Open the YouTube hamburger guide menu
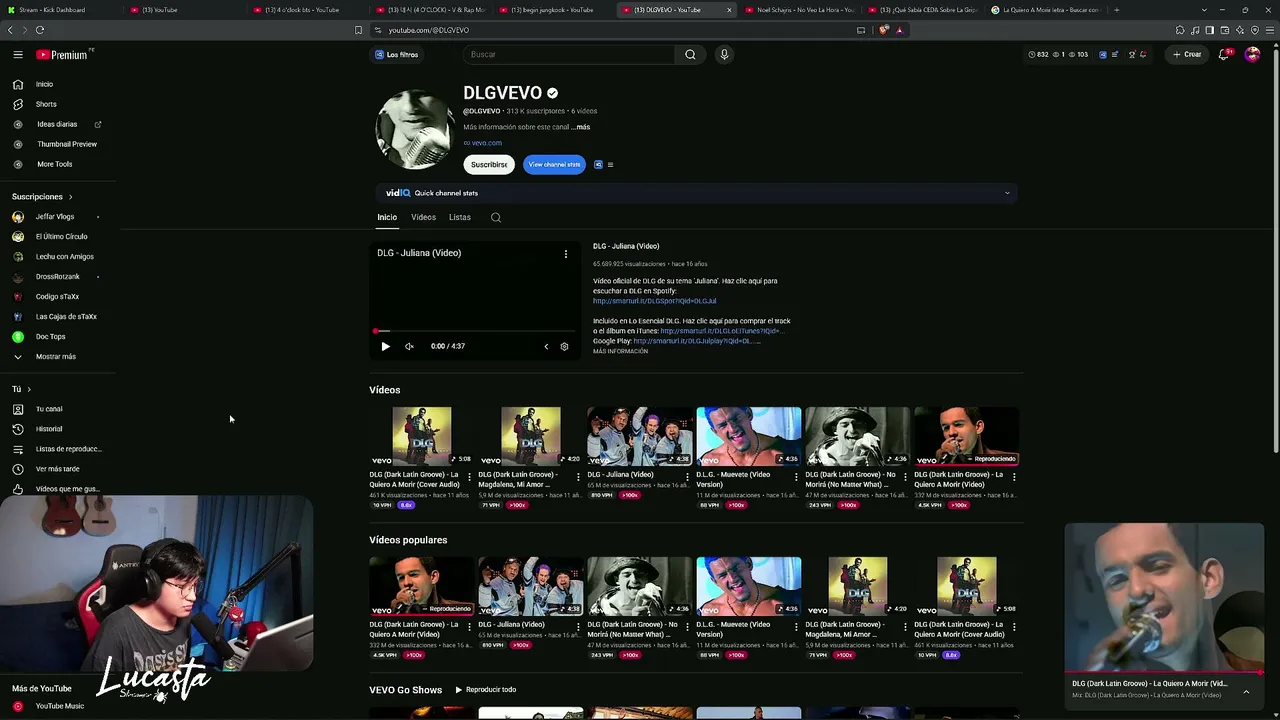Screen dimensions: 1280x720 [18, 55]
